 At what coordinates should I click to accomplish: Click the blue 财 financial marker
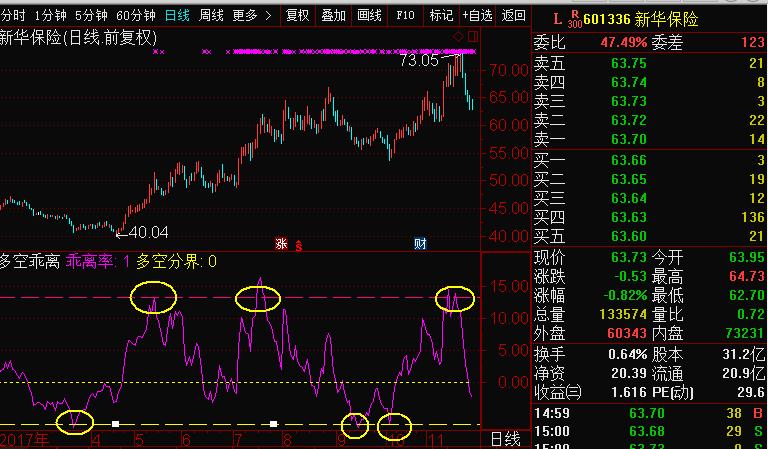[420, 243]
